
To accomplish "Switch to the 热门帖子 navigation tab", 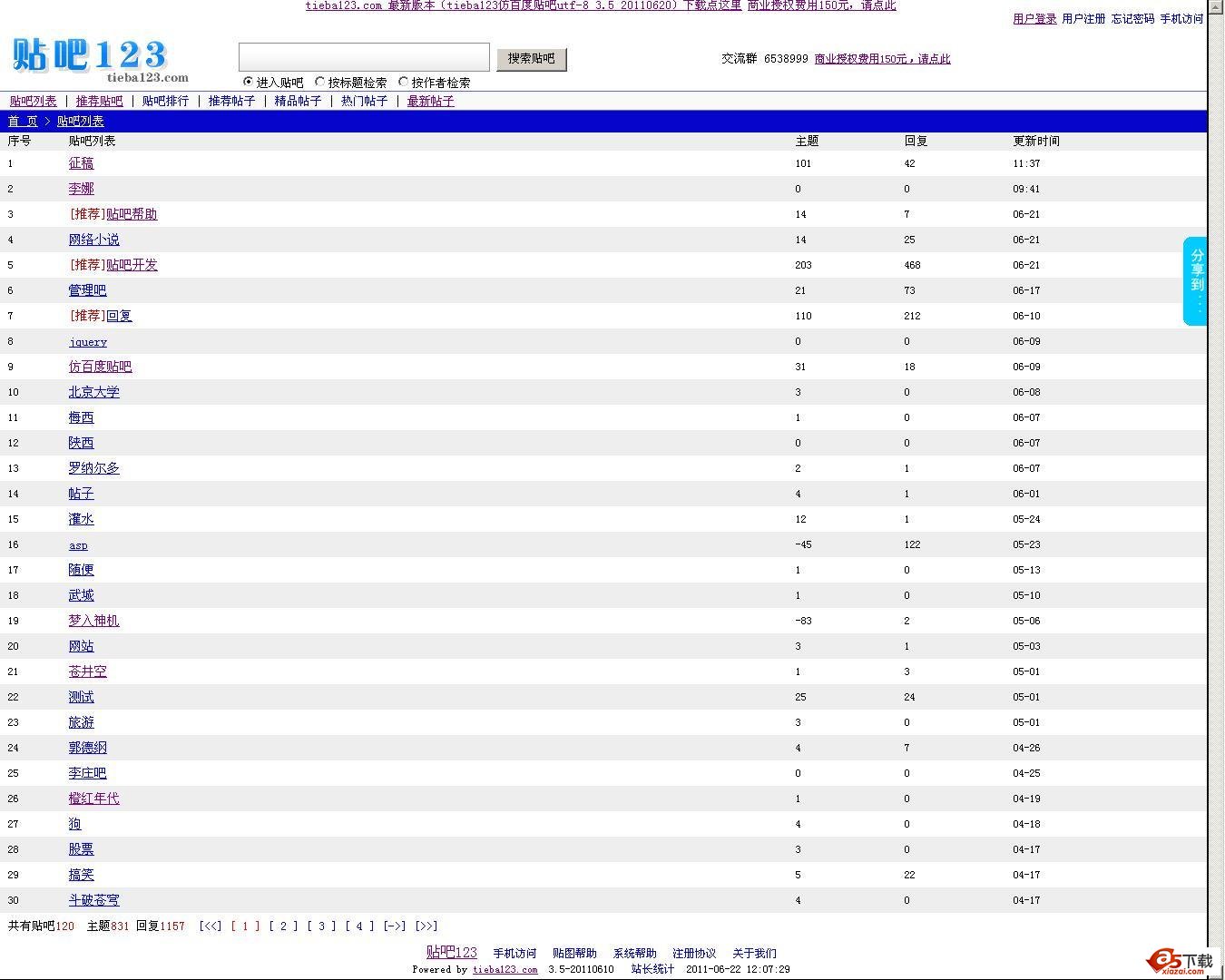I will pyautogui.click(x=364, y=101).
